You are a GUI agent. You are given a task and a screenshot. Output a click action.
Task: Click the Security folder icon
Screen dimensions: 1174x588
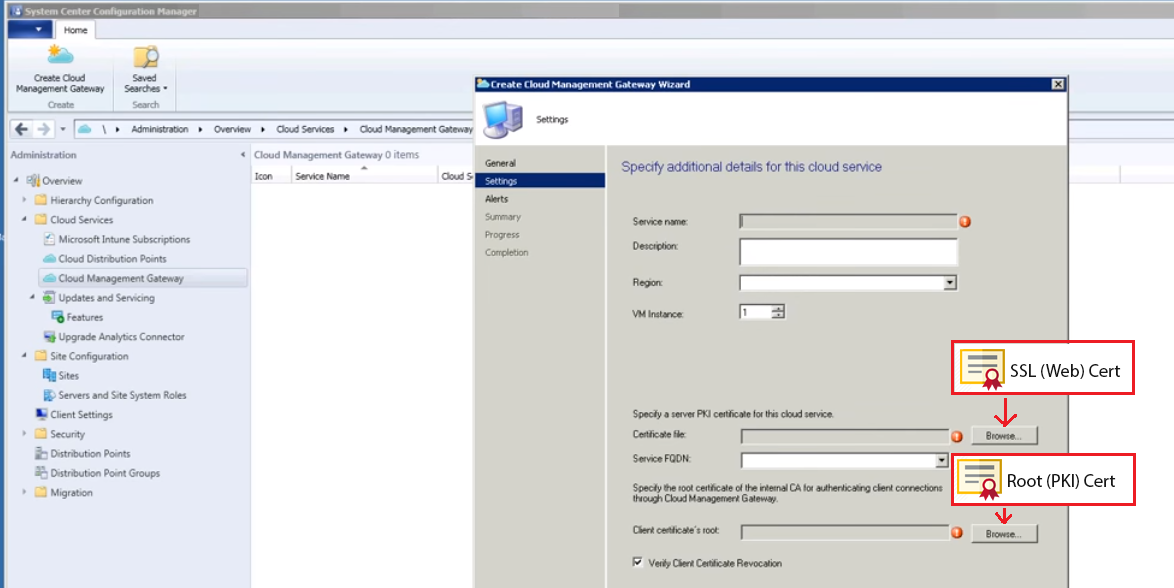(x=41, y=434)
